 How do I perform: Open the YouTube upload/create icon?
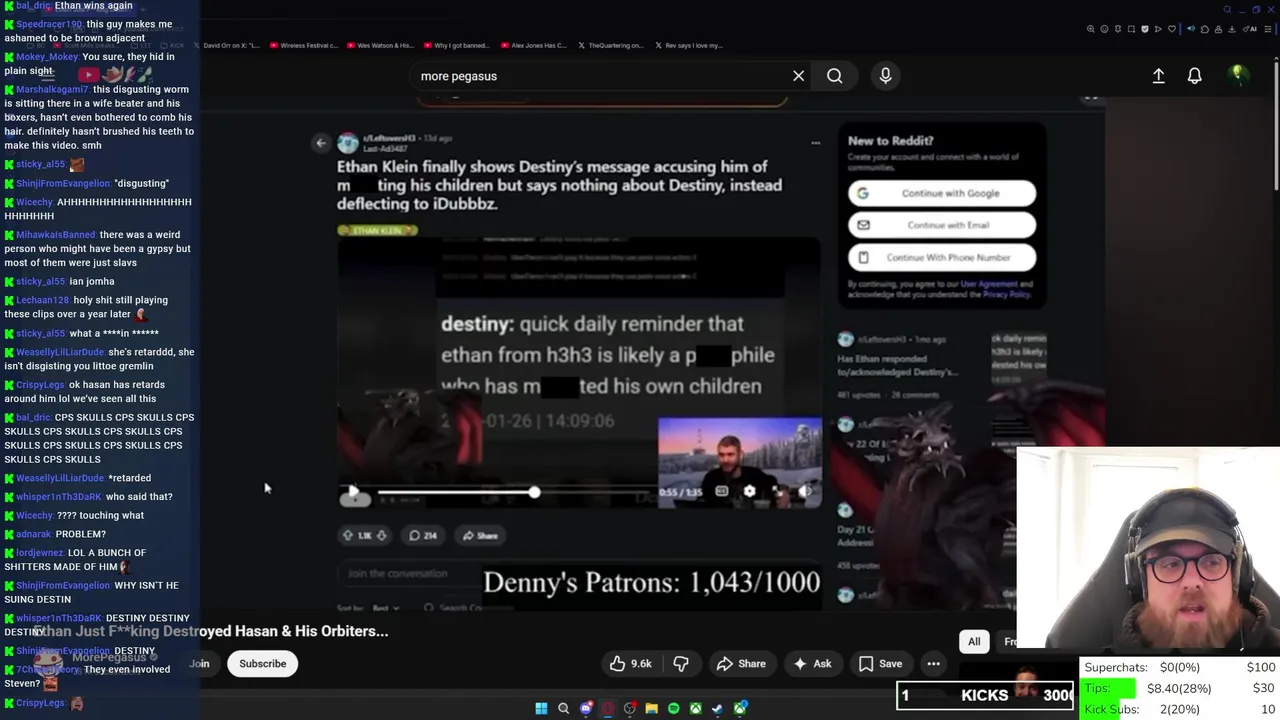point(1158,76)
